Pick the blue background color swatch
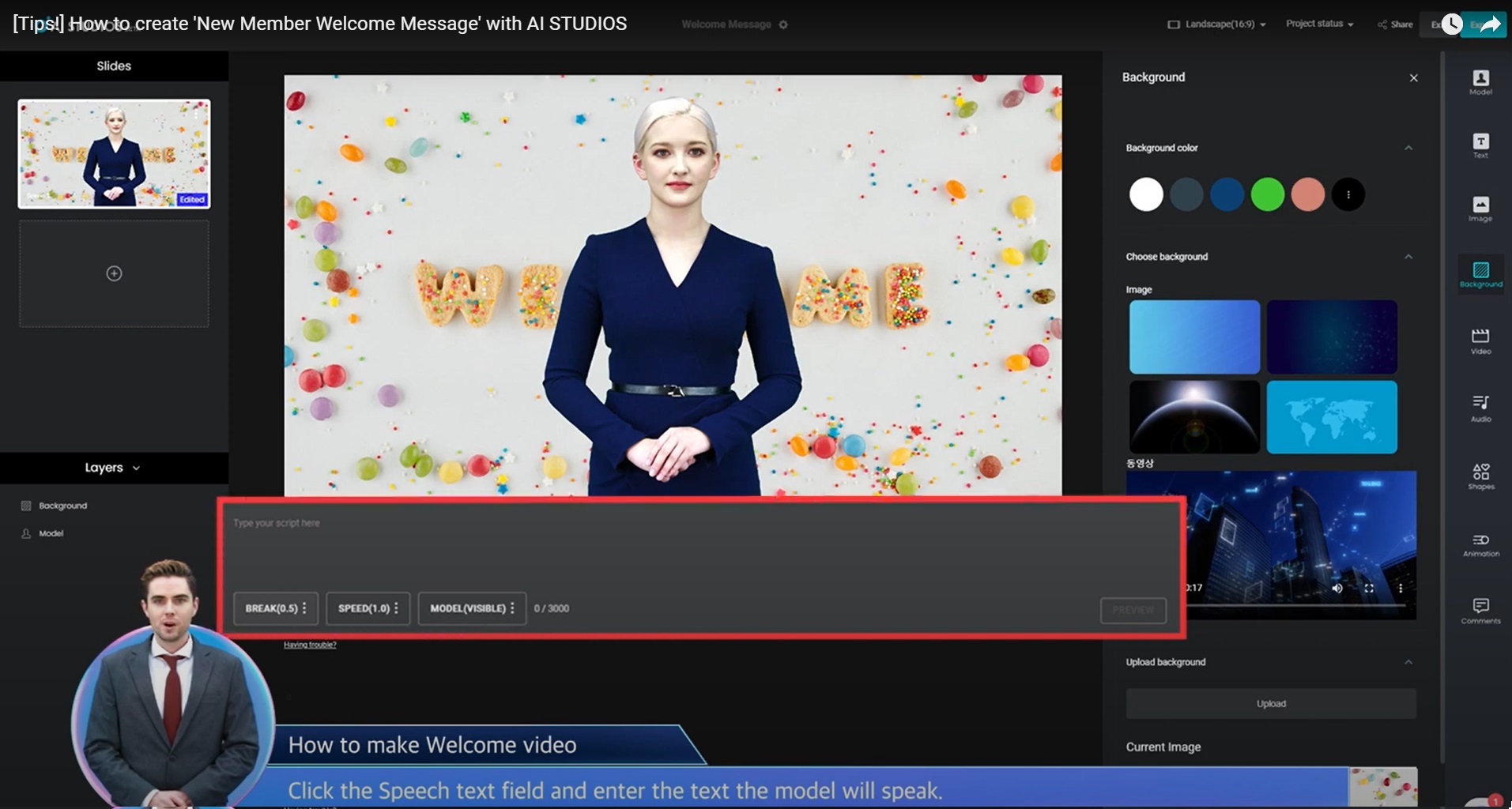1512x809 pixels. pos(1227,194)
